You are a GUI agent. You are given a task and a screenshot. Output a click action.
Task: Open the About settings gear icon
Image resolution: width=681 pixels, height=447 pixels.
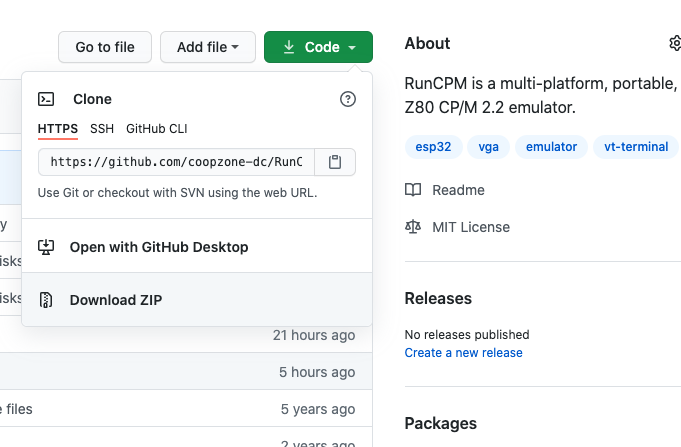(x=674, y=43)
